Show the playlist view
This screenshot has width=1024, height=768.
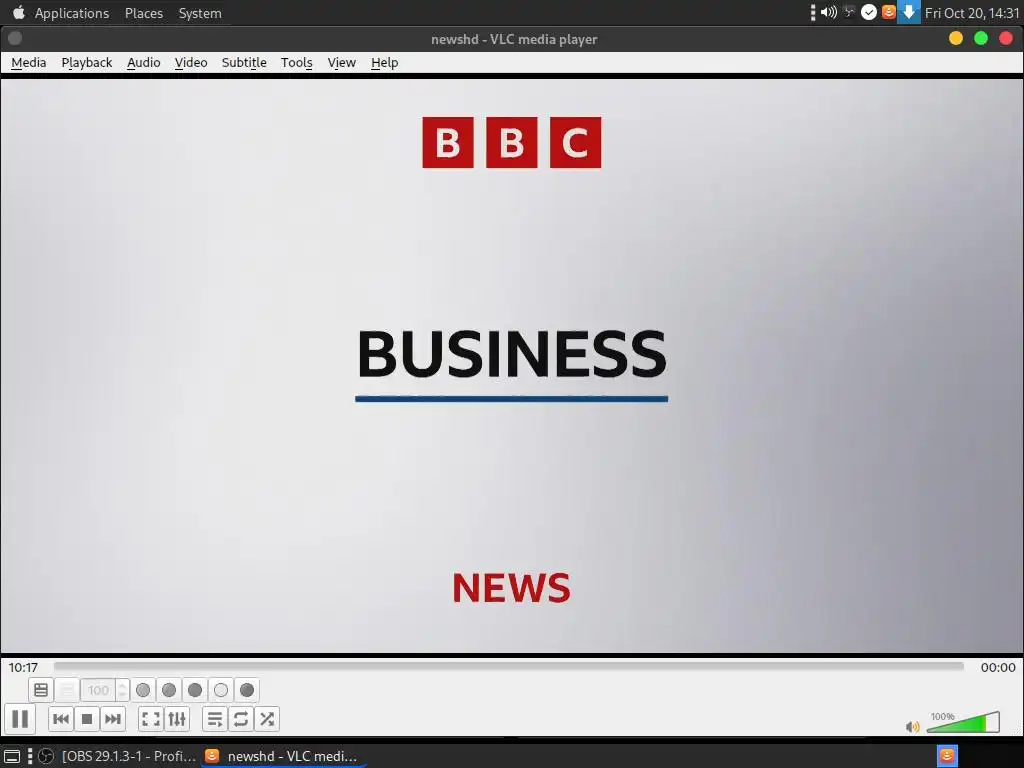(x=215, y=719)
